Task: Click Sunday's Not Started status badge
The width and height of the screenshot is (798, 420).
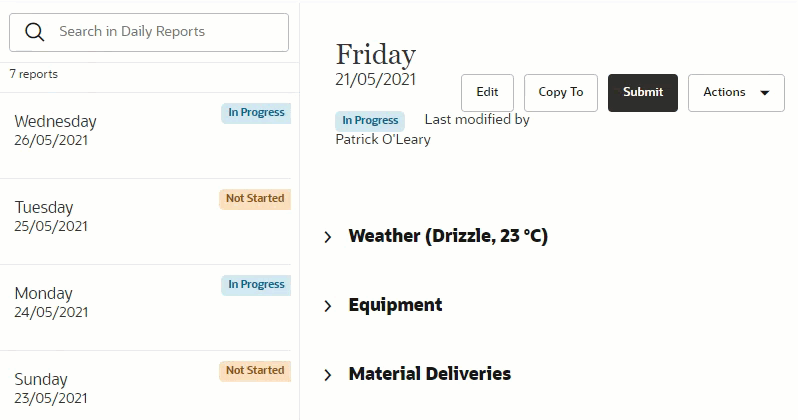Action: pos(255,370)
